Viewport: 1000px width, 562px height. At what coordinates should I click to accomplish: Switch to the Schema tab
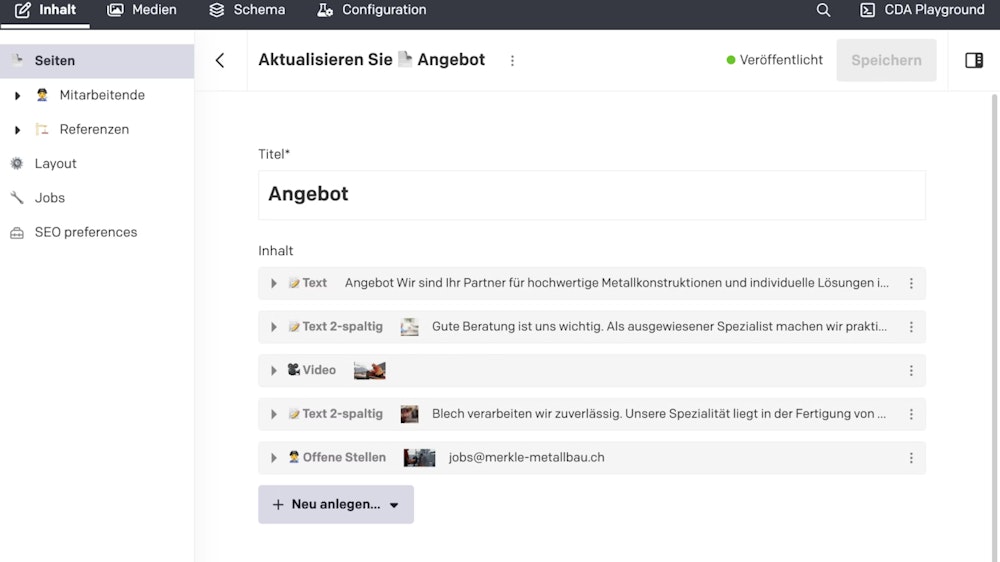(x=247, y=10)
